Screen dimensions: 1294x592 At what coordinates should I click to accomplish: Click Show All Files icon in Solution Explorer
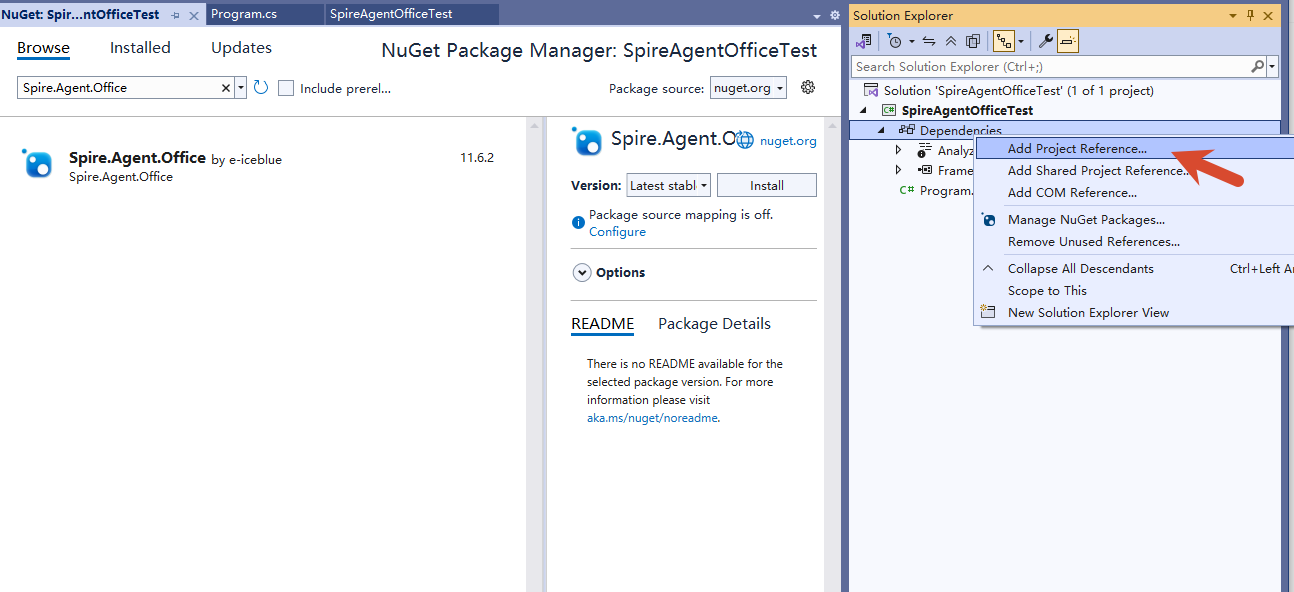972,41
